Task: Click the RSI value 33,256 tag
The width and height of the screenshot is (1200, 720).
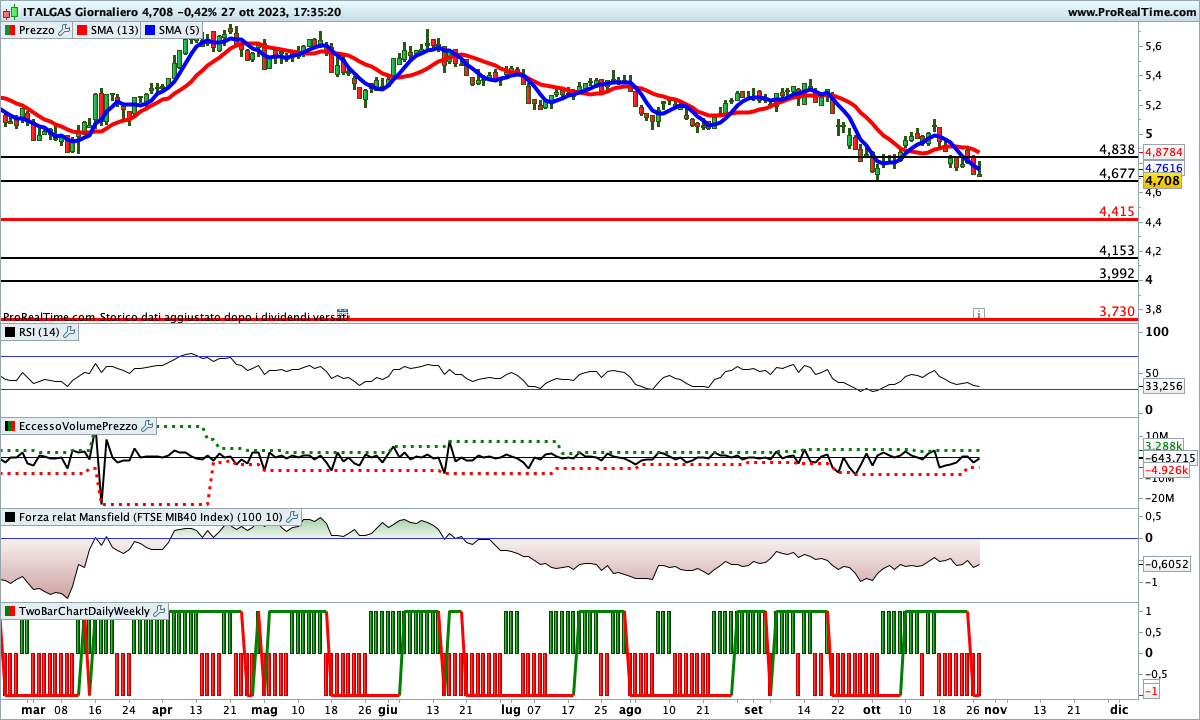Action: [x=1163, y=385]
